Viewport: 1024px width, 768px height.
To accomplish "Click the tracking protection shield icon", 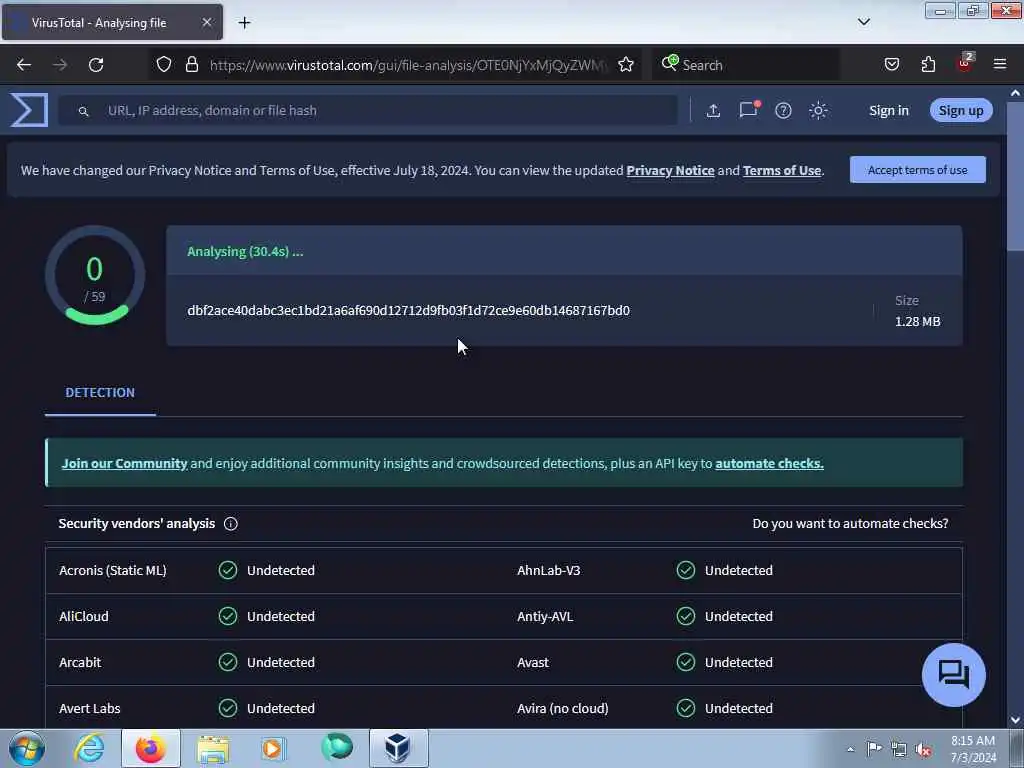I will 164,64.
